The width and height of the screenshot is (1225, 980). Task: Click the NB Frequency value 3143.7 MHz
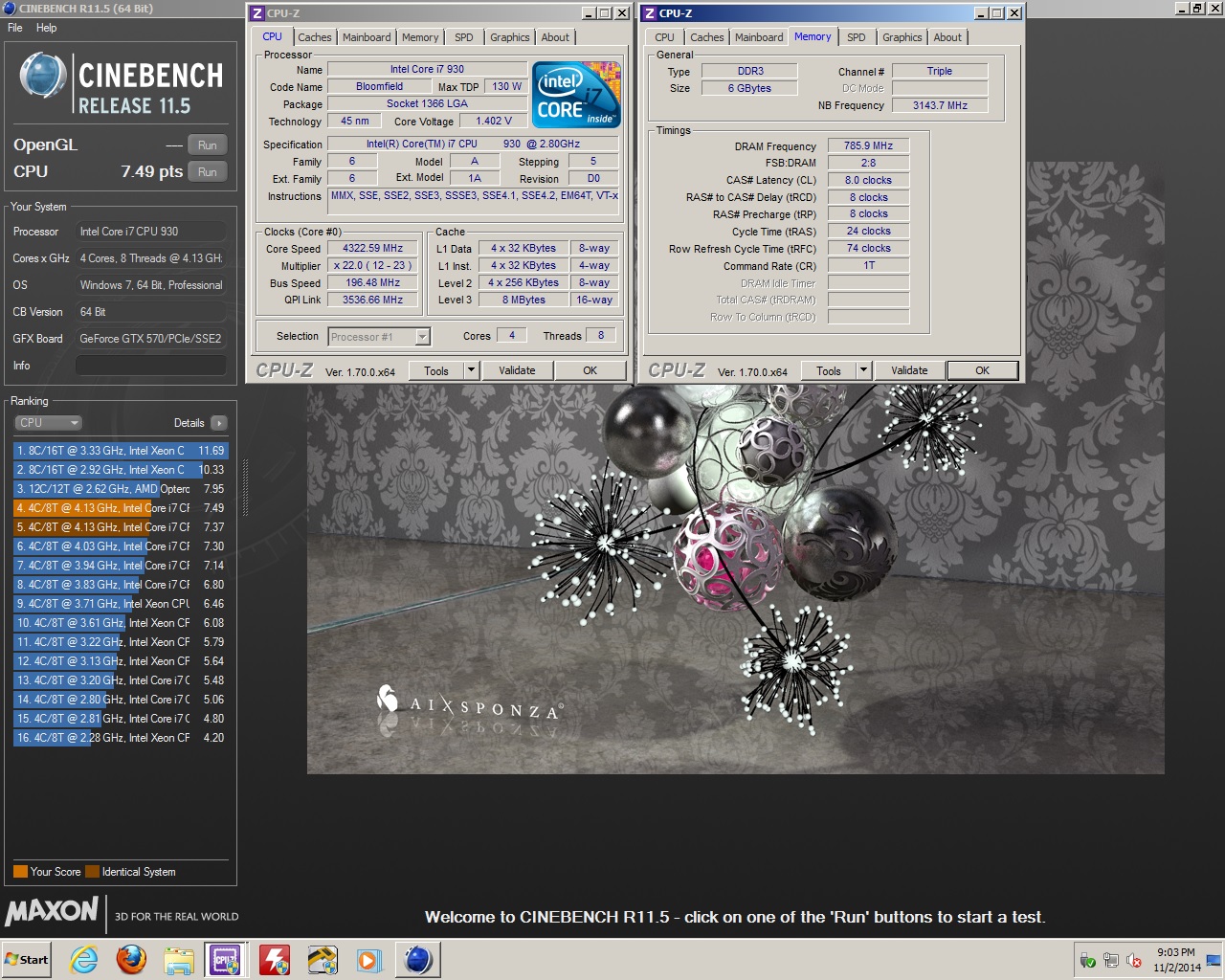pos(940,105)
